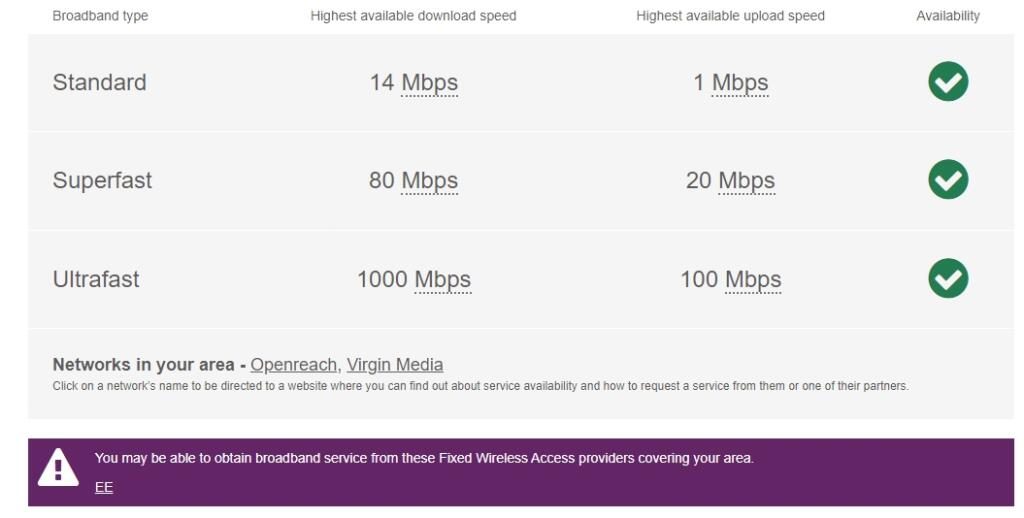Click the Standard availability checkmark icon

(x=948, y=82)
